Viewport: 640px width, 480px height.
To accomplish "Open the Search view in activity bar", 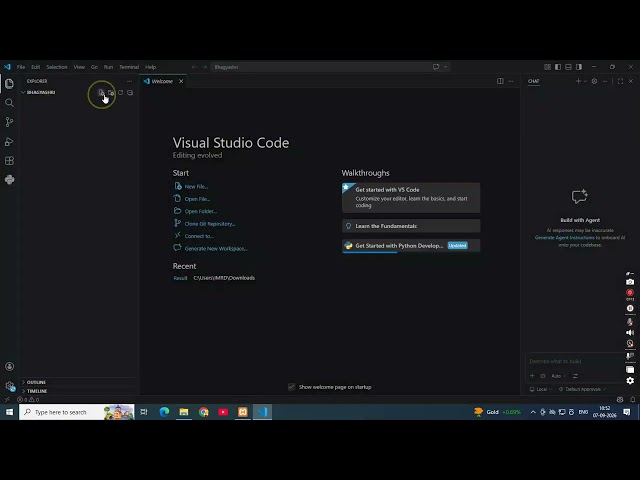I will coord(9,103).
